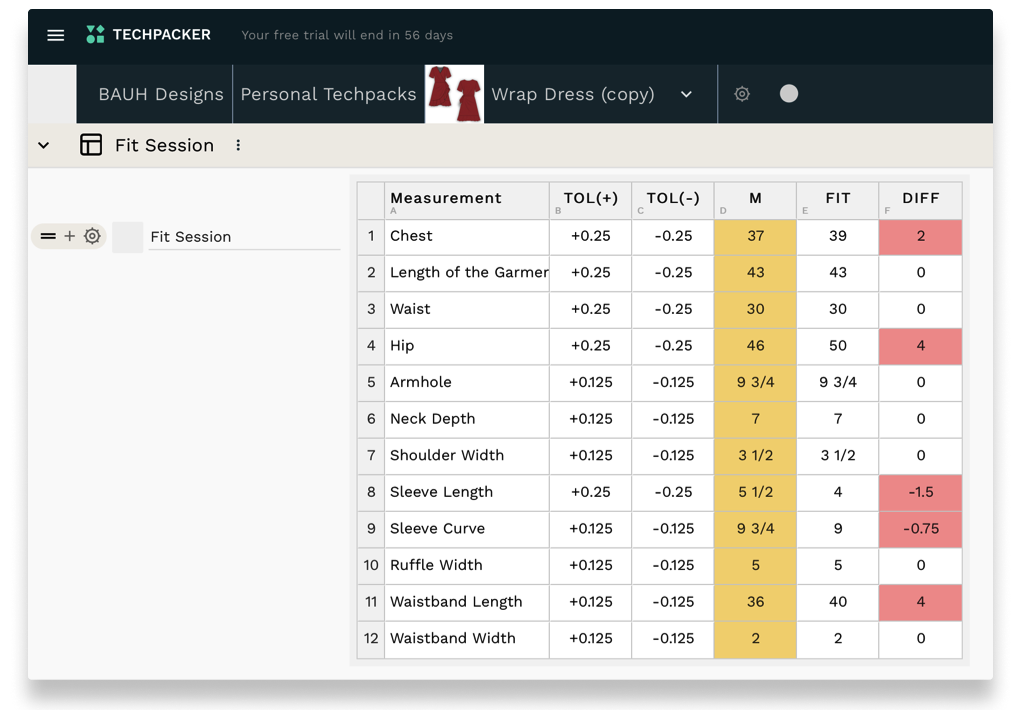Click the yellow M cell with value 46

[x=755, y=346]
